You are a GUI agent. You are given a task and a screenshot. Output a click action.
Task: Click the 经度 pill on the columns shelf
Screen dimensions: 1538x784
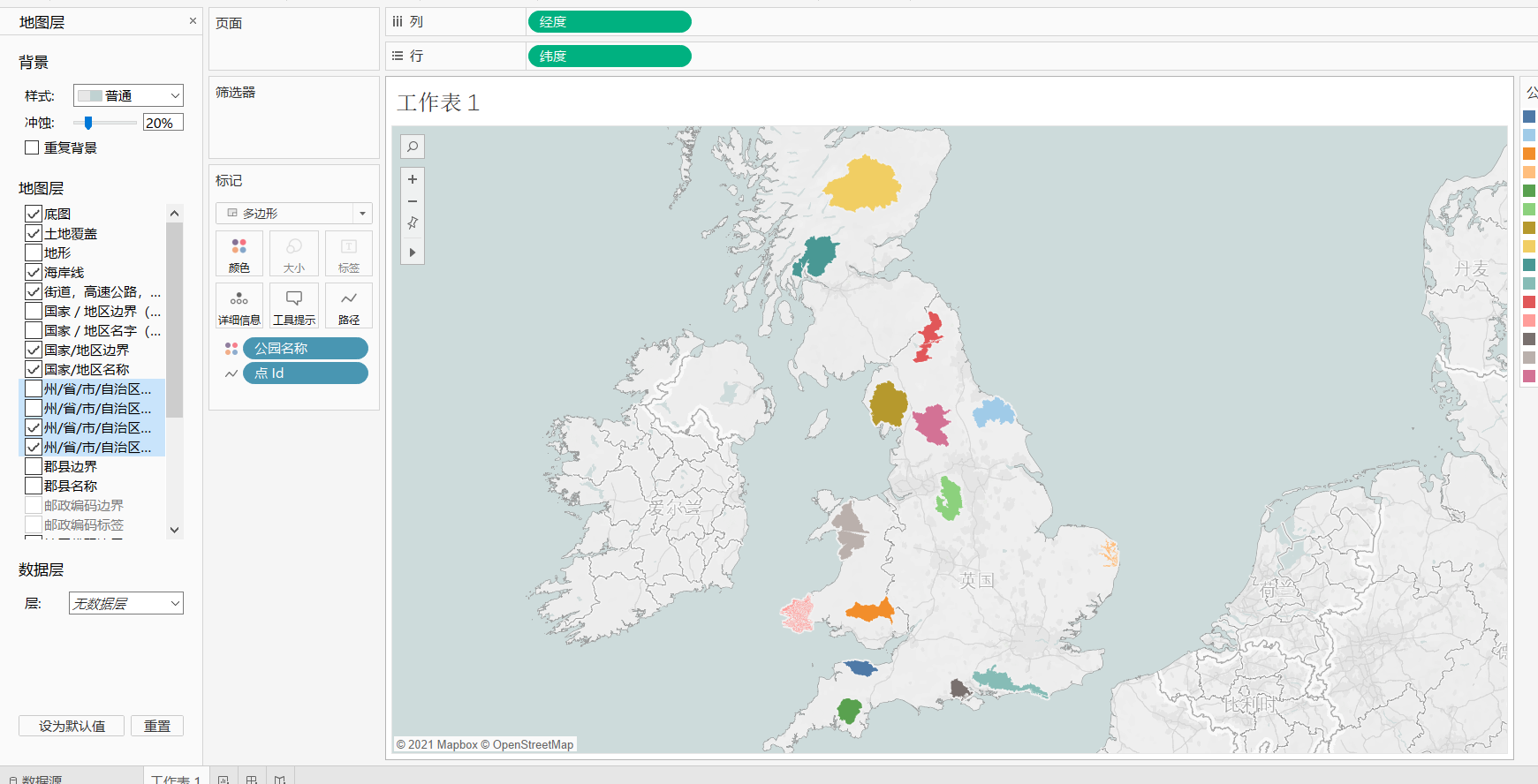click(x=610, y=21)
